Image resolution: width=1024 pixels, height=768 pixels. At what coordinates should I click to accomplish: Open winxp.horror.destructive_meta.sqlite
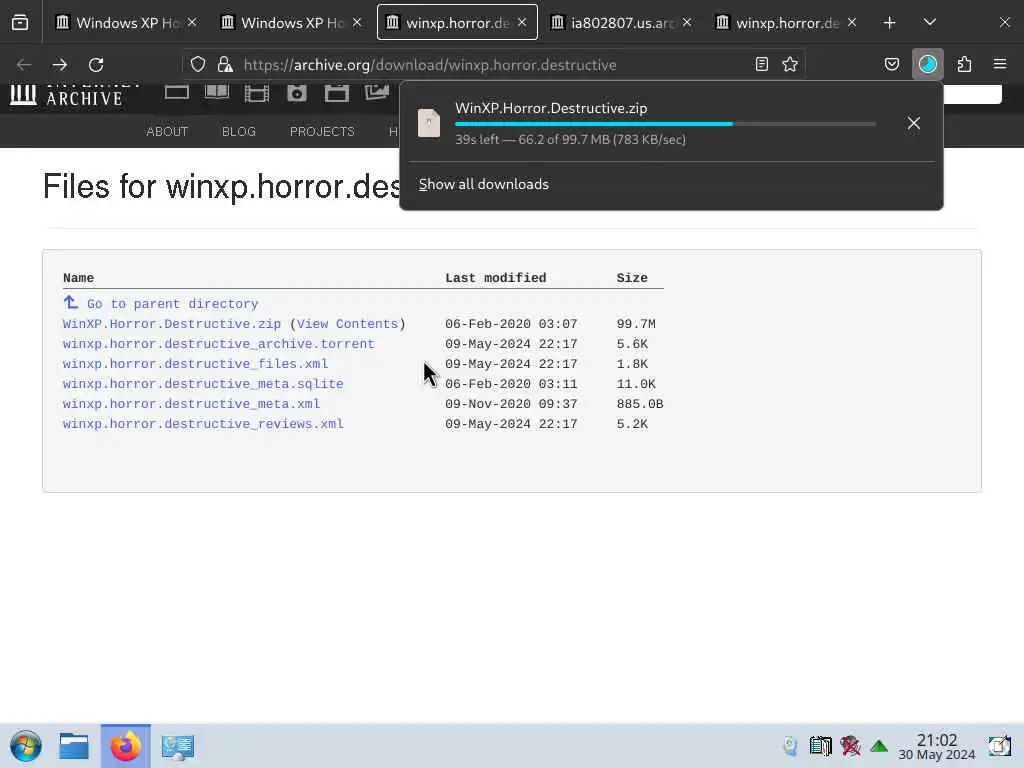coord(203,384)
